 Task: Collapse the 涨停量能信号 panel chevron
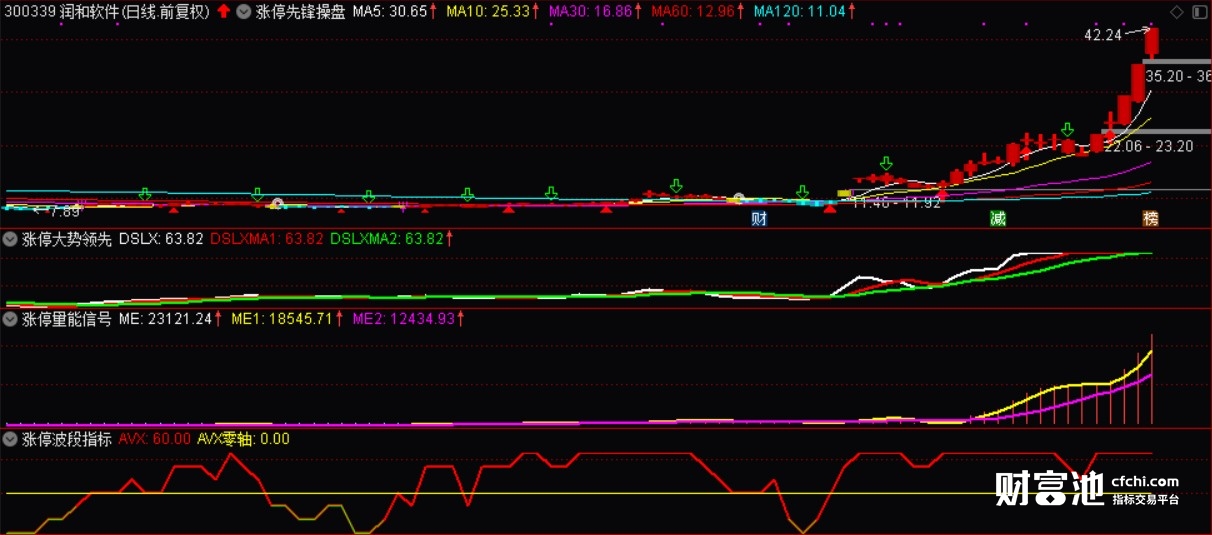point(11,319)
